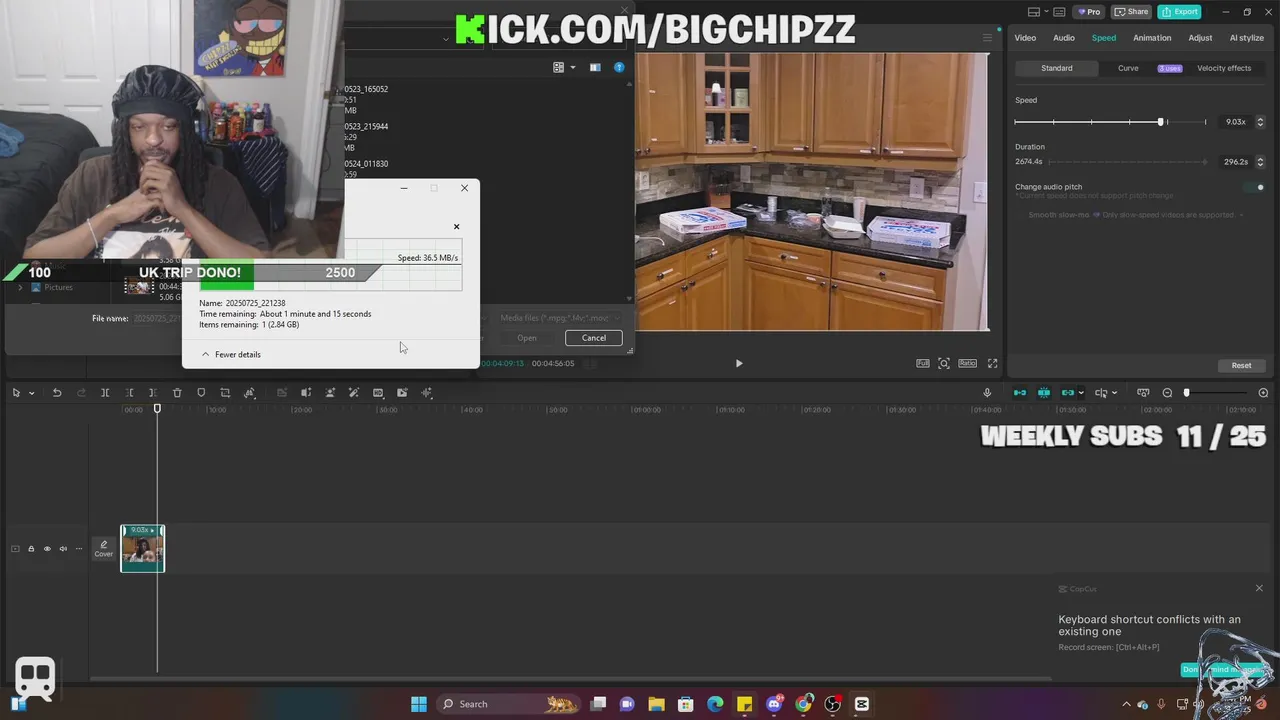Screen dimensions: 1280x720
Task: Select the Curve speed mode
Action: tap(1128, 68)
